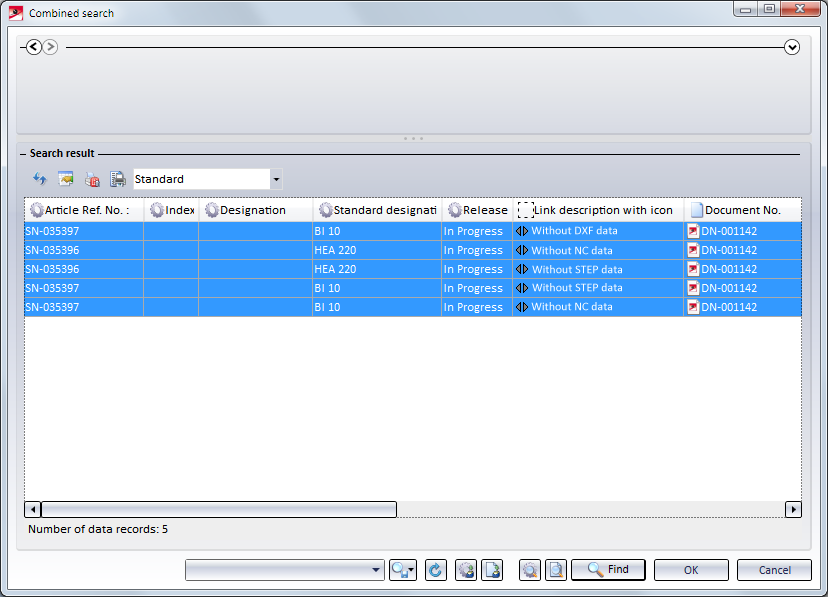Select SN-035396 in the Without STEP data row
828x597 pixels.
[x=52, y=269]
